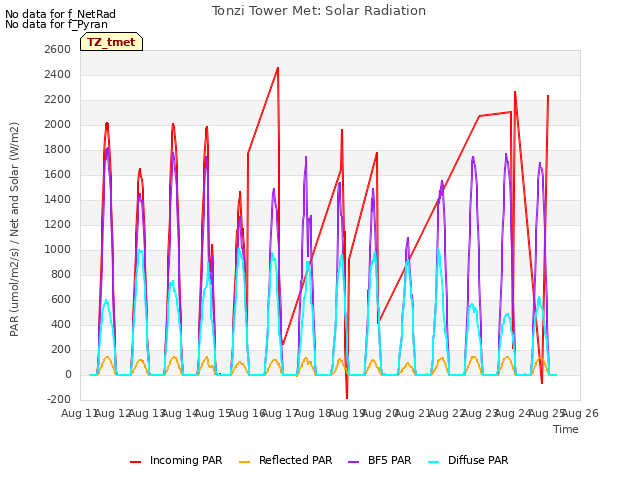The image size is (640, 480).
Task: Click the red Incoming PAR legend swatch
Action: (136, 461)
